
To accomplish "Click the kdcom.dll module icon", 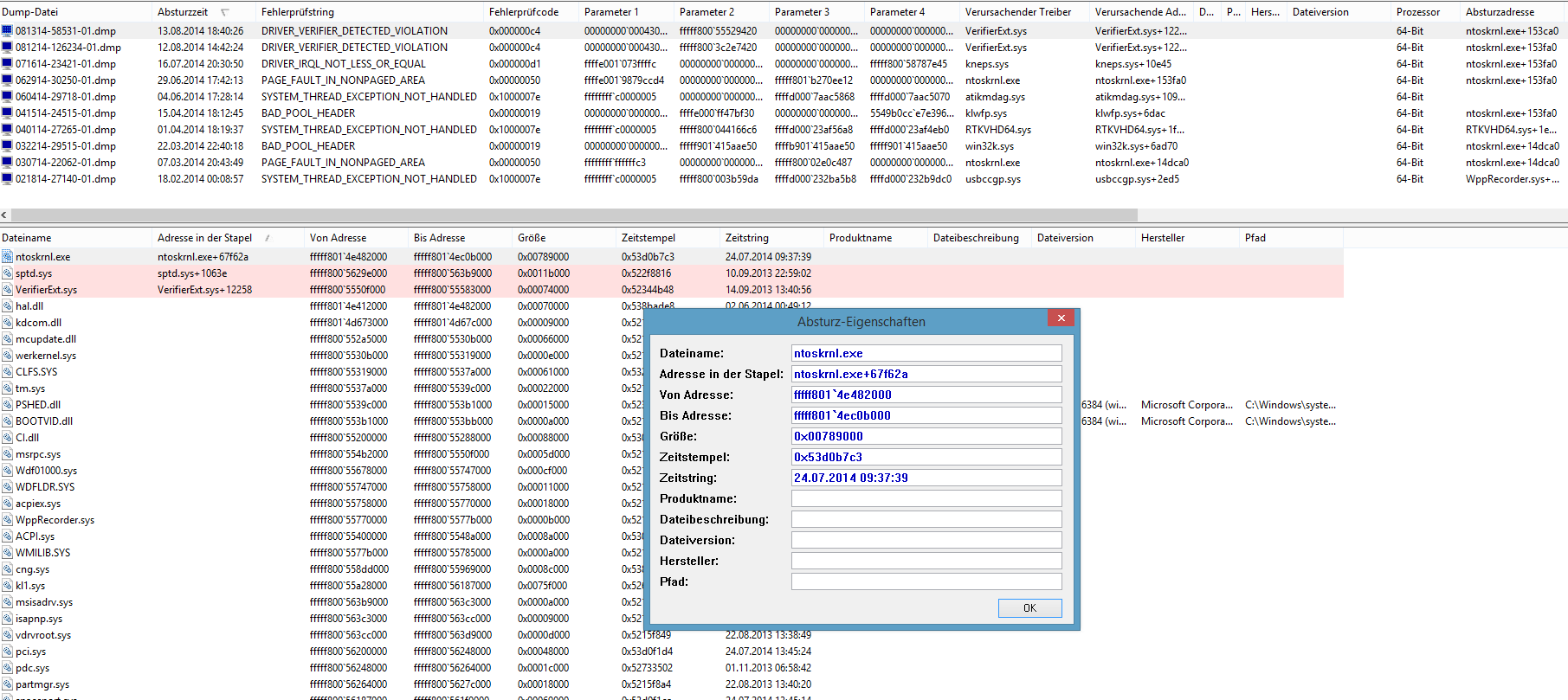I will pyautogui.click(x=7, y=322).
